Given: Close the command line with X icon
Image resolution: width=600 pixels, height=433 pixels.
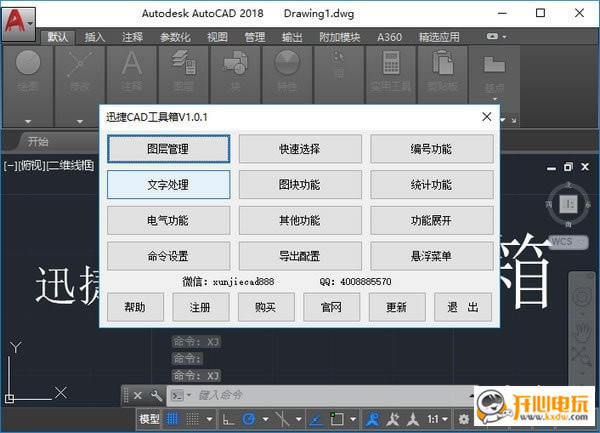Looking at the screenshot, I should (138, 396).
